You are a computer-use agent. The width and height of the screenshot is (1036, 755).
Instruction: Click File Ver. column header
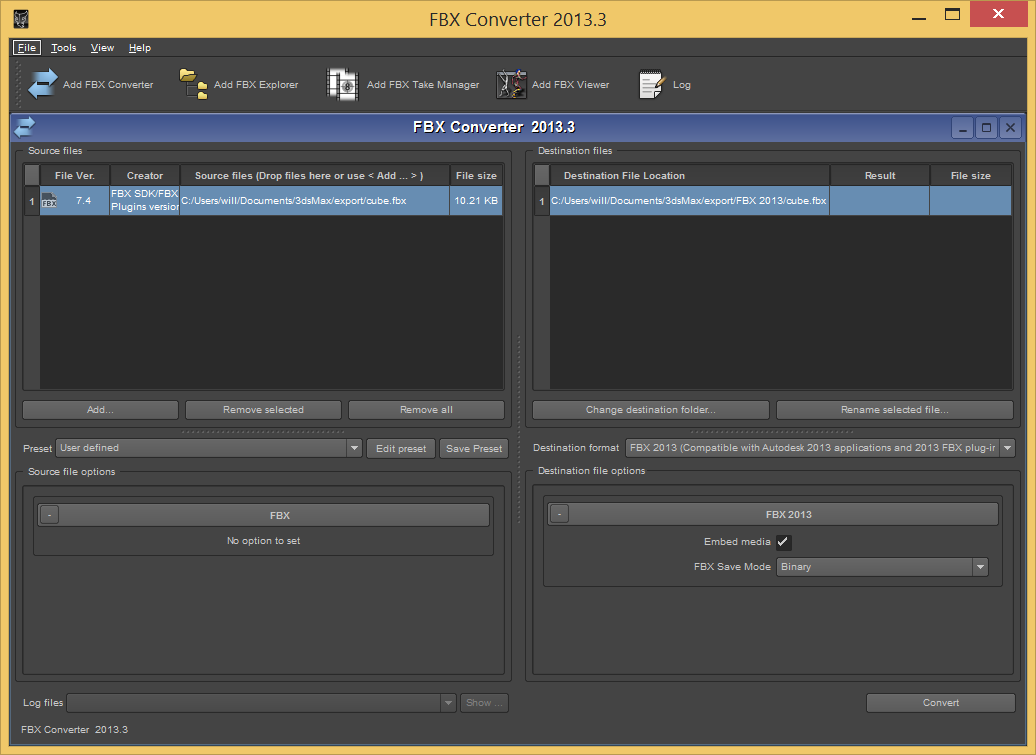75,176
